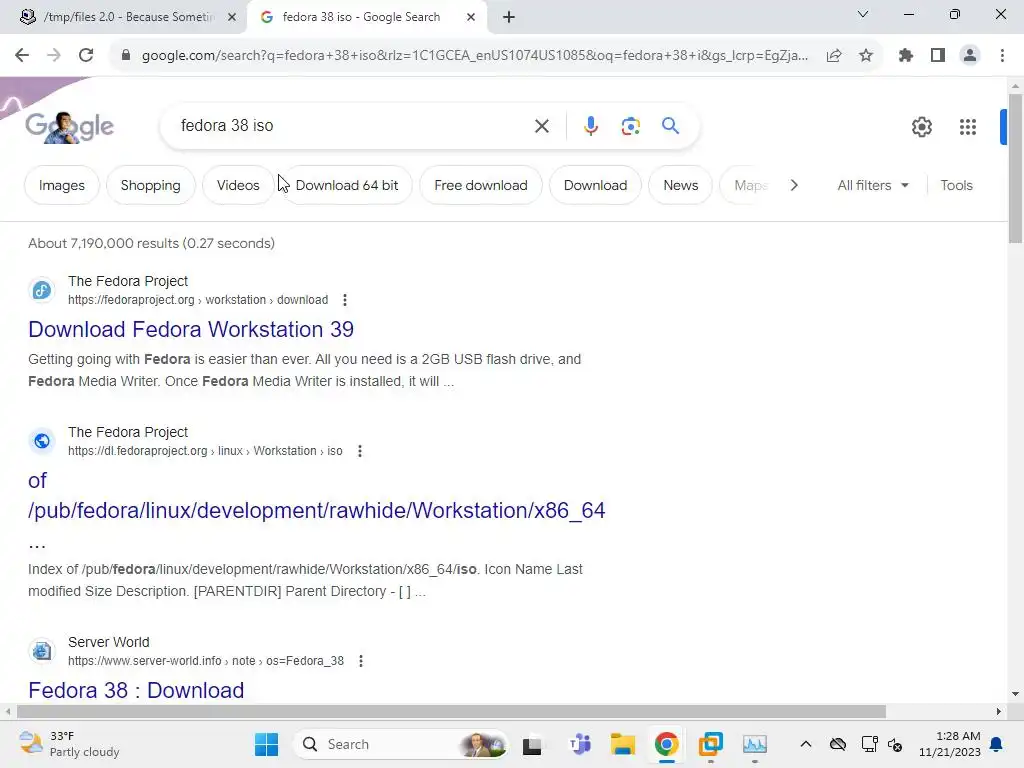
Task: Click the Windows taskbar Search box
Action: click(400, 744)
